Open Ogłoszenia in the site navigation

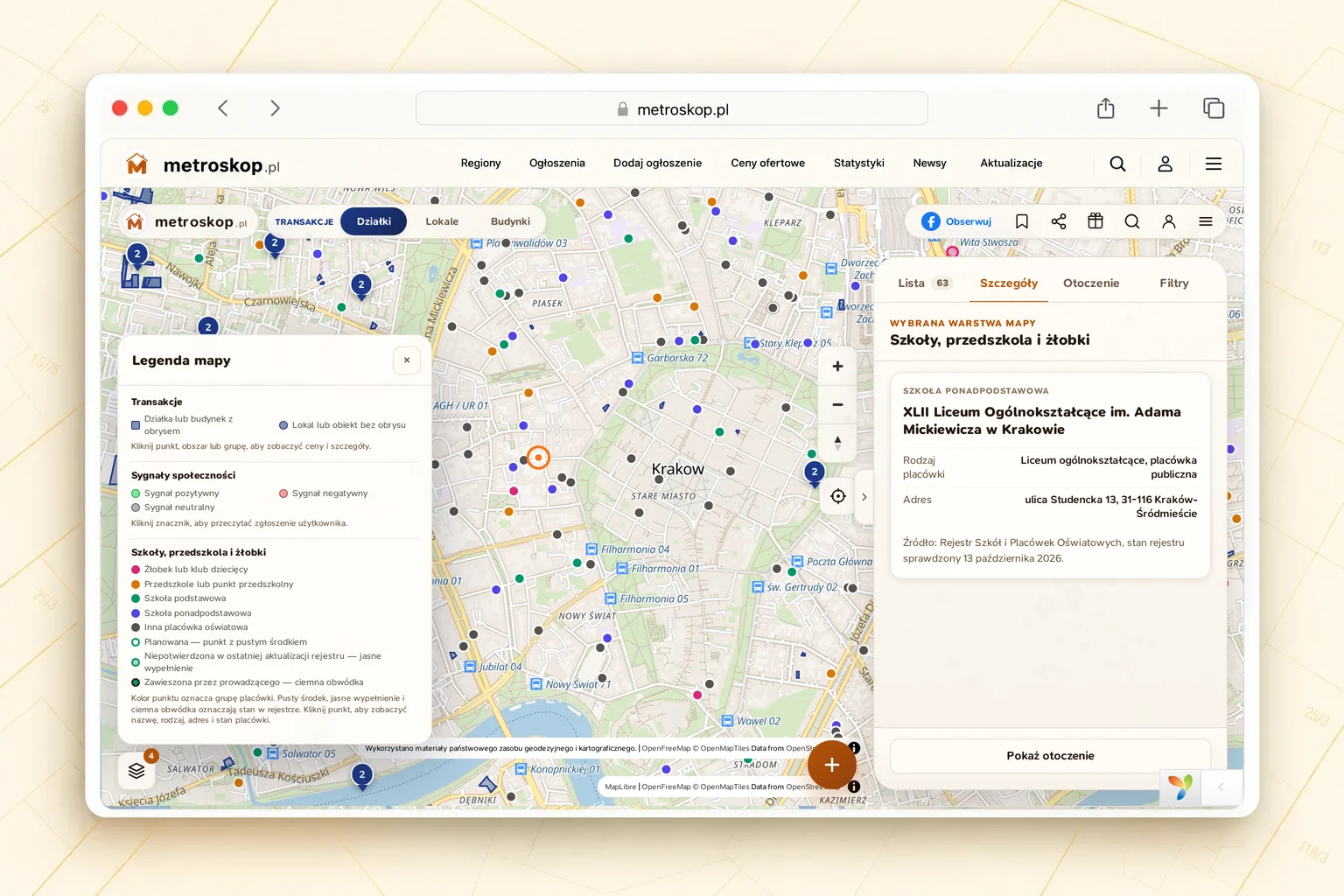click(x=557, y=163)
